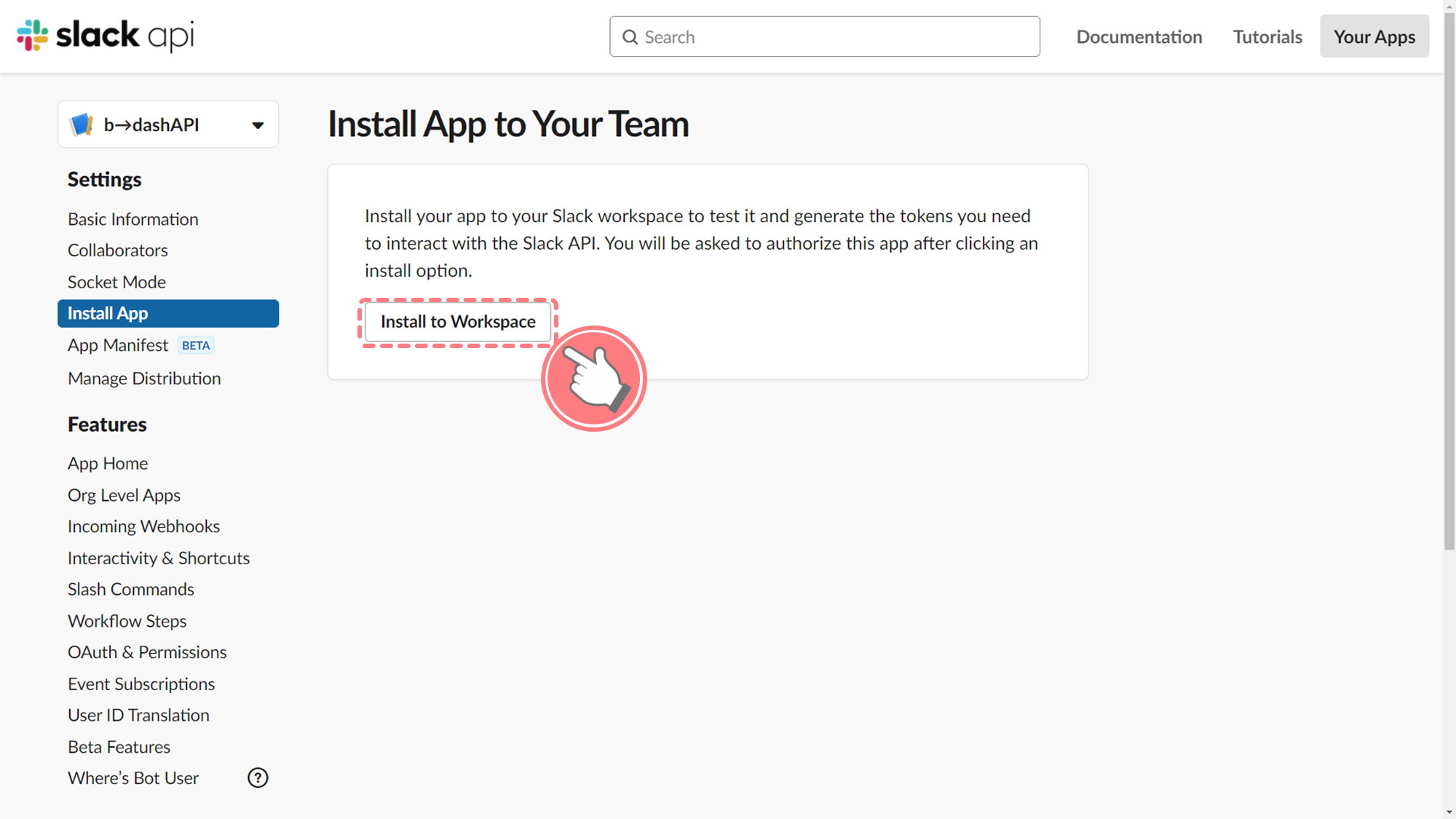This screenshot has height=819, width=1456.
Task: Select Socket Mode in sidebar
Action: [116, 282]
